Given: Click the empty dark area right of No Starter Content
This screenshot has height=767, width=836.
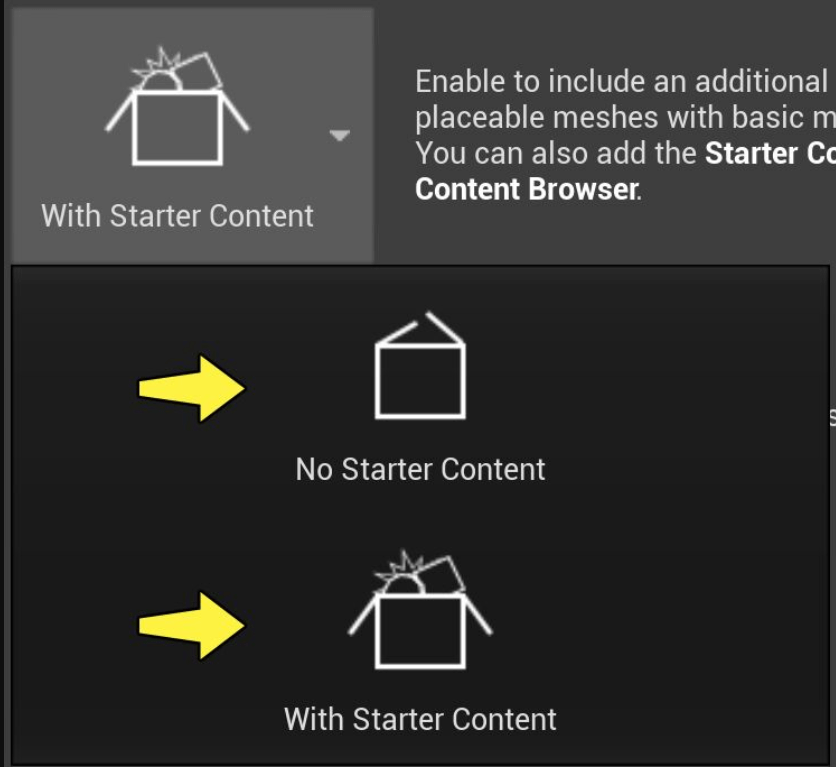Looking at the screenshot, I should tap(688, 392).
